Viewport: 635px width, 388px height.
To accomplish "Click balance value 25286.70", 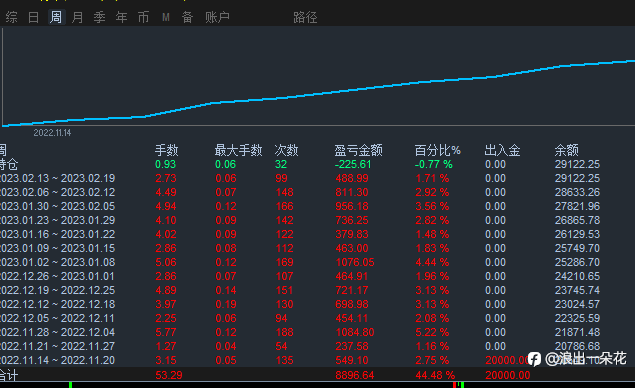I will (577, 262).
